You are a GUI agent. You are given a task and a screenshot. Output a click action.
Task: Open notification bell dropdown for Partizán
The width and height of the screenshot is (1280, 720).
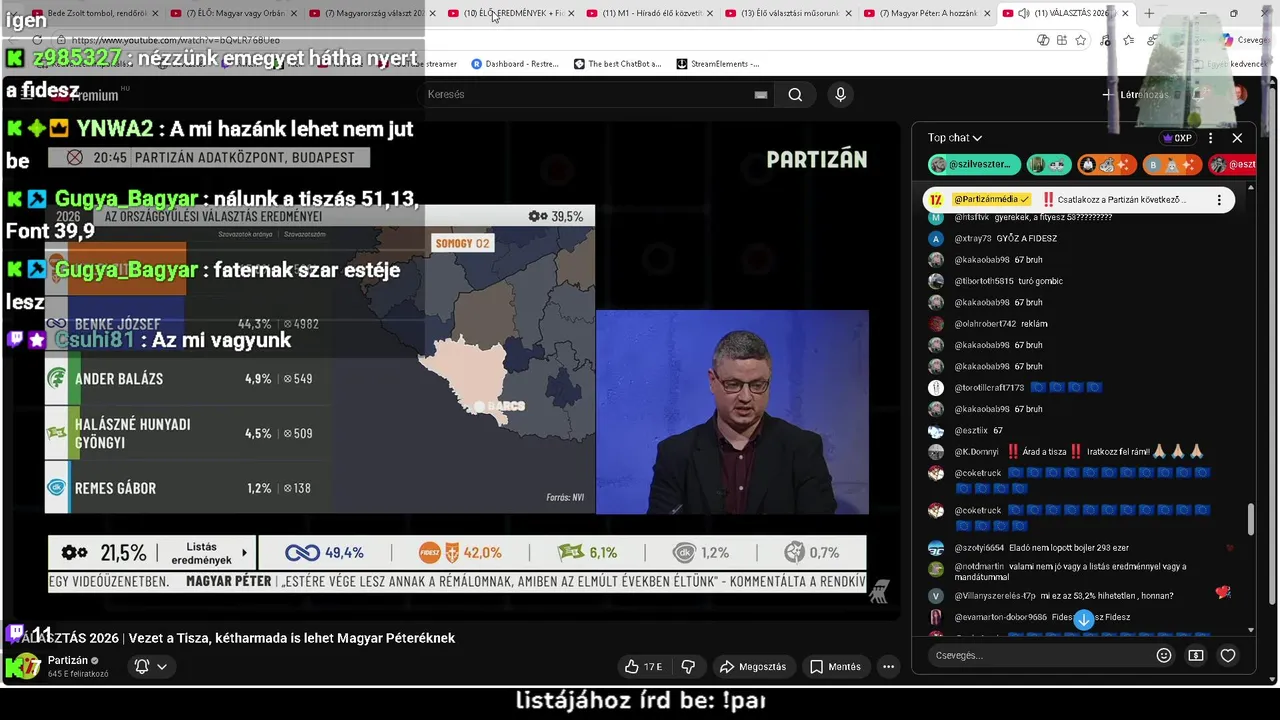coord(151,666)
